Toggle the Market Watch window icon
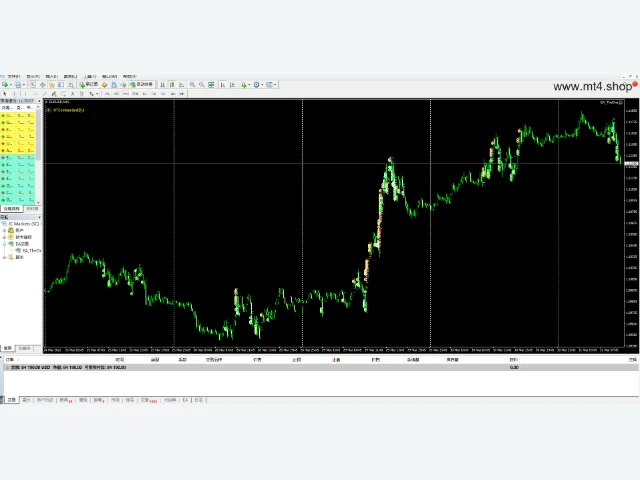This screenshot has width=640, height=480. (x=33, y=84)
